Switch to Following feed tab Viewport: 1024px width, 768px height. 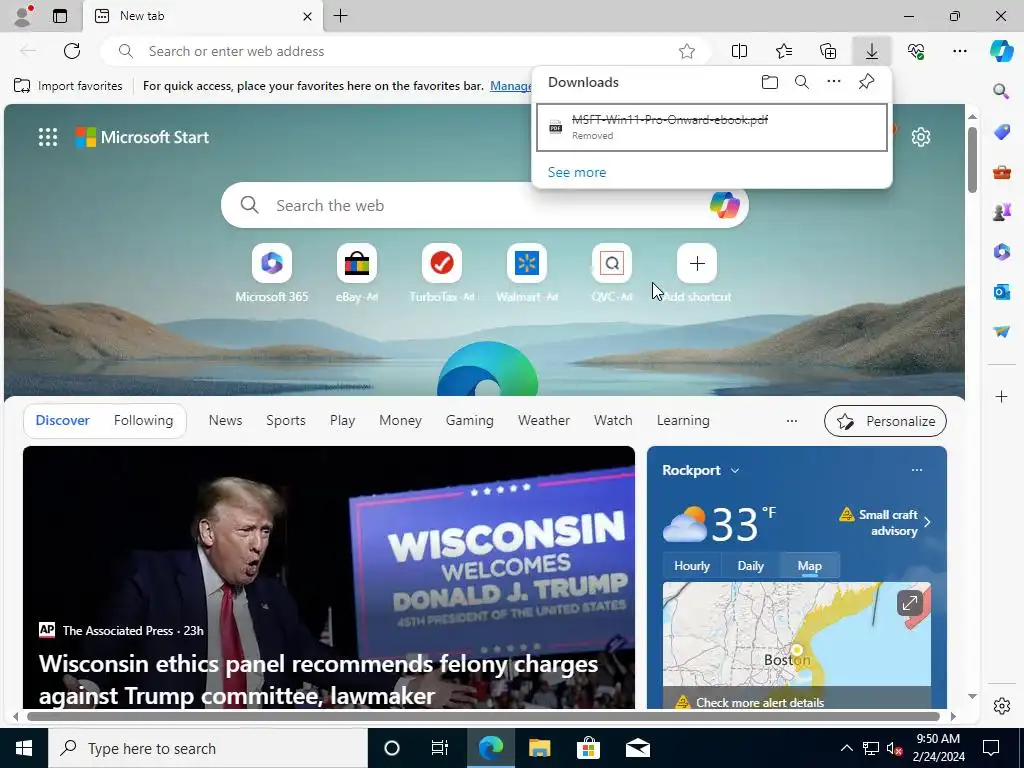pos(143,421)
